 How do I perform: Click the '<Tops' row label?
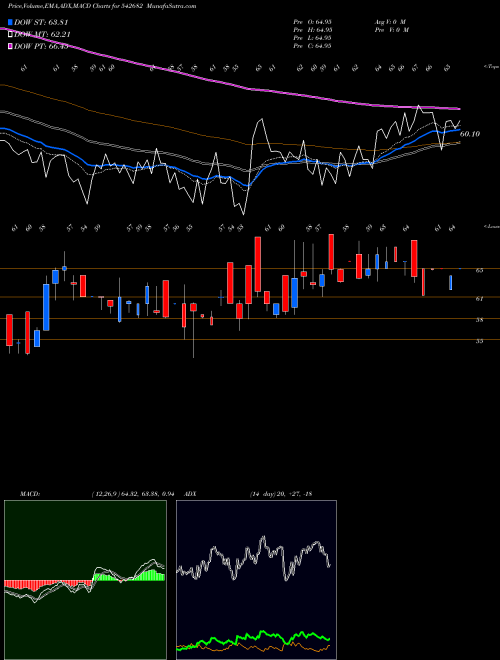(x=491, y=67)
